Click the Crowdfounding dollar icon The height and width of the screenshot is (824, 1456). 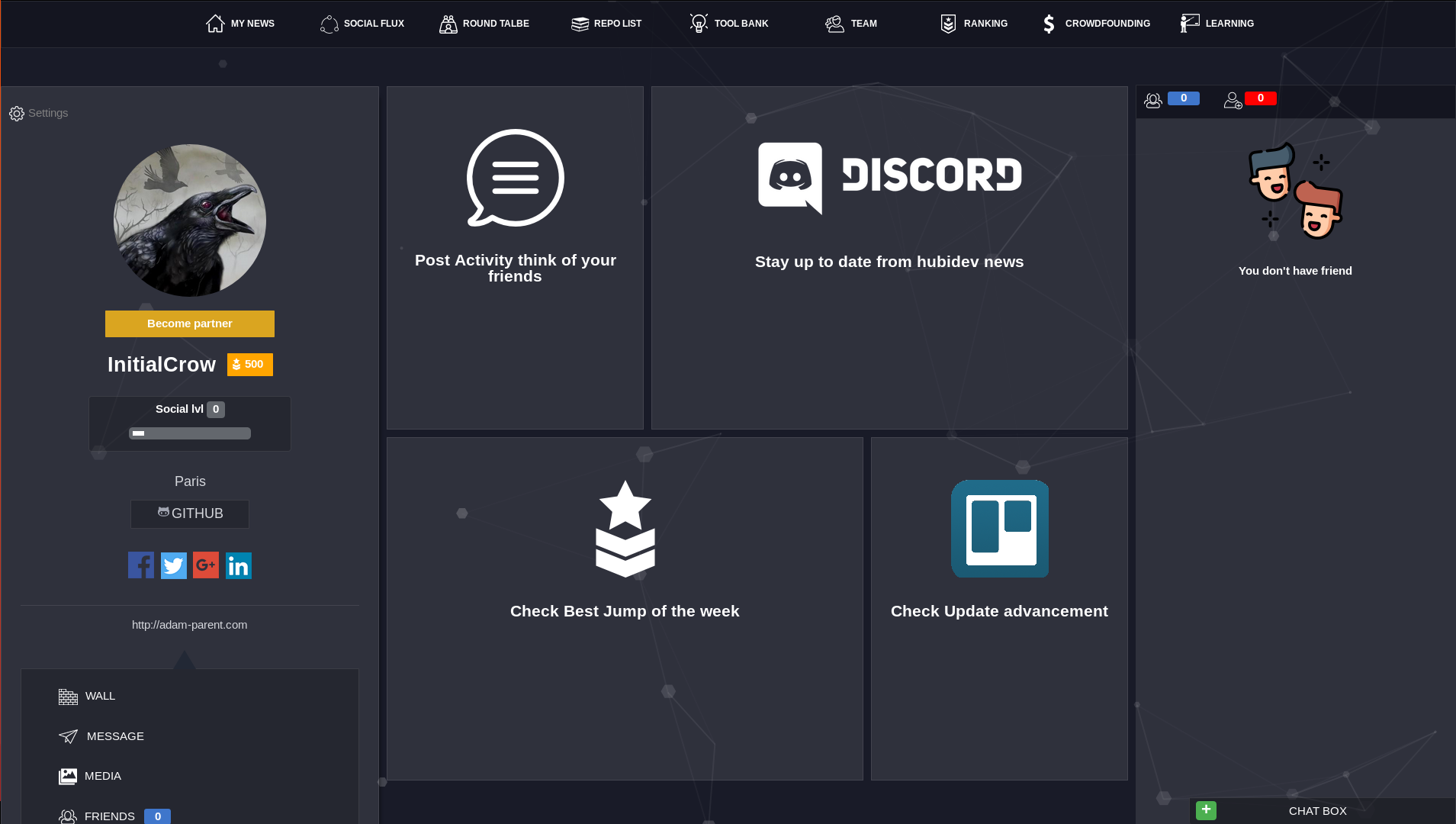click(x=1049, y=24)
